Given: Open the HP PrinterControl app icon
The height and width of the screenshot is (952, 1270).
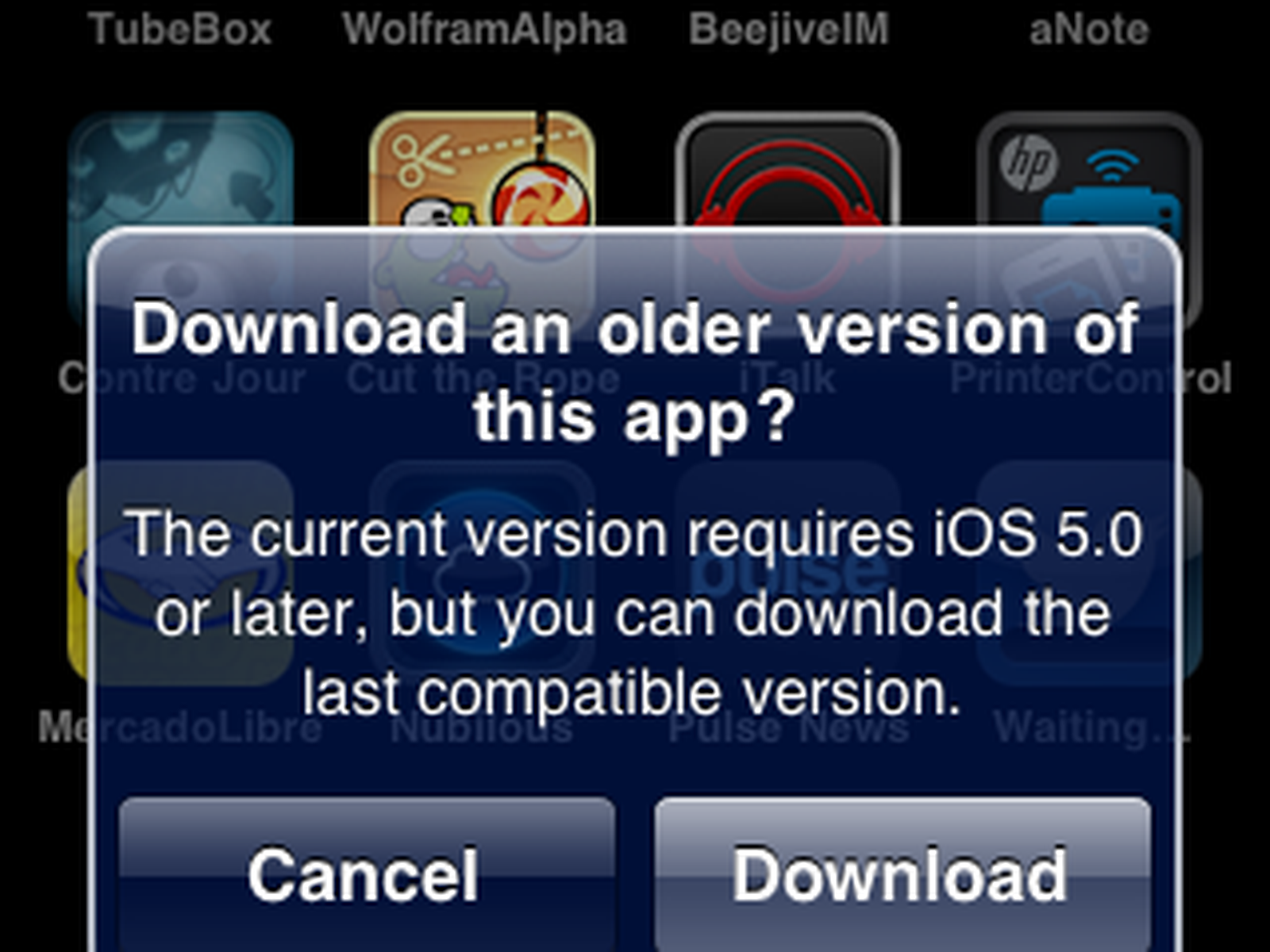Looking at the screenshot, I should tap(1089, 220).
